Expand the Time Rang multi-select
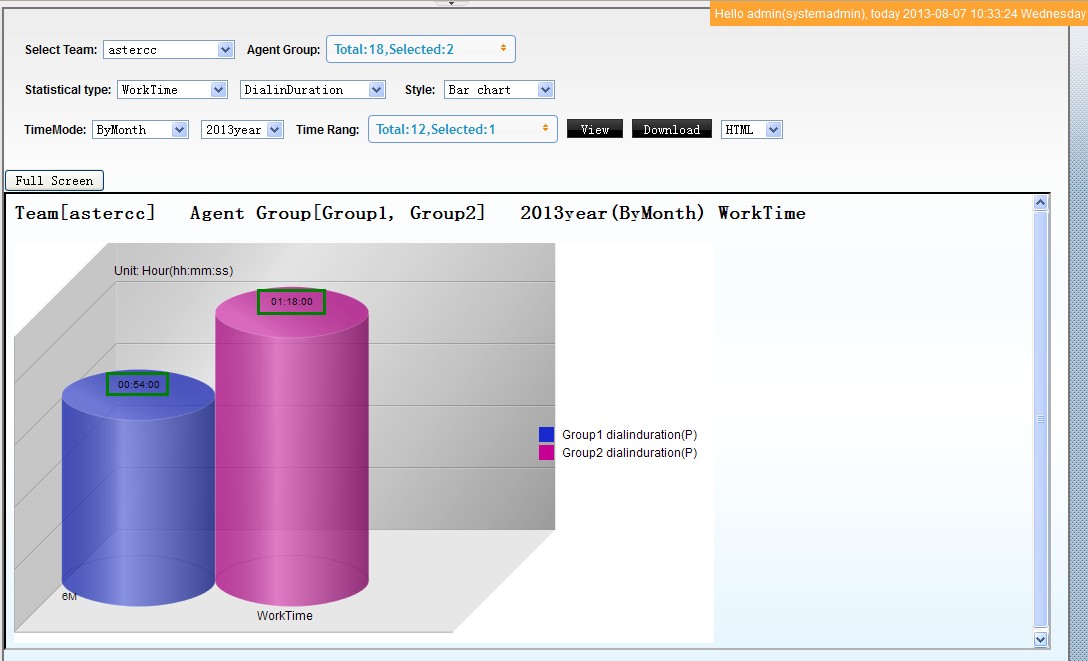 click(462, 129)
